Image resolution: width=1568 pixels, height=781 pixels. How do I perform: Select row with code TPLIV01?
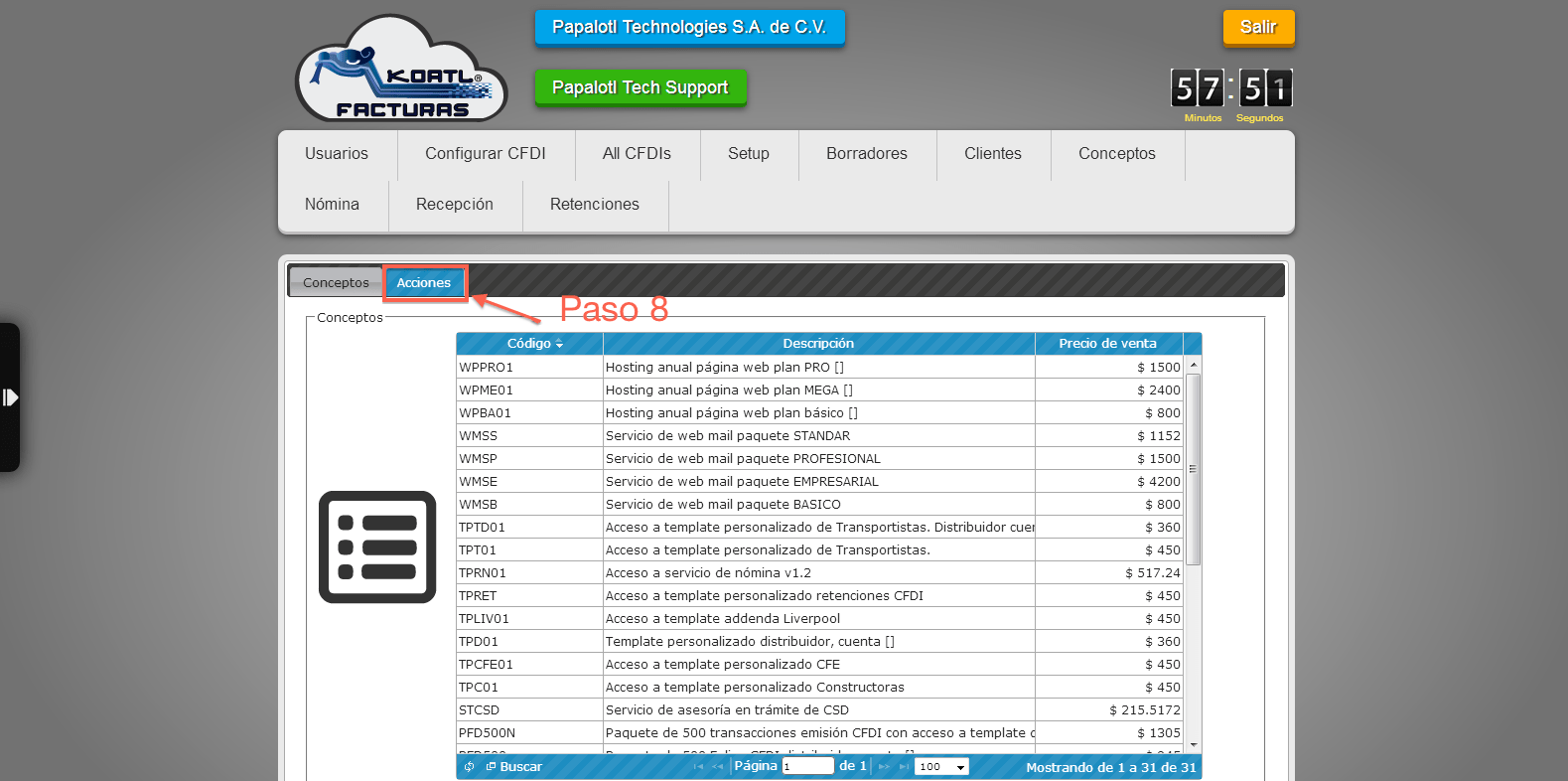pyautogui.click(x=819, y=618)
